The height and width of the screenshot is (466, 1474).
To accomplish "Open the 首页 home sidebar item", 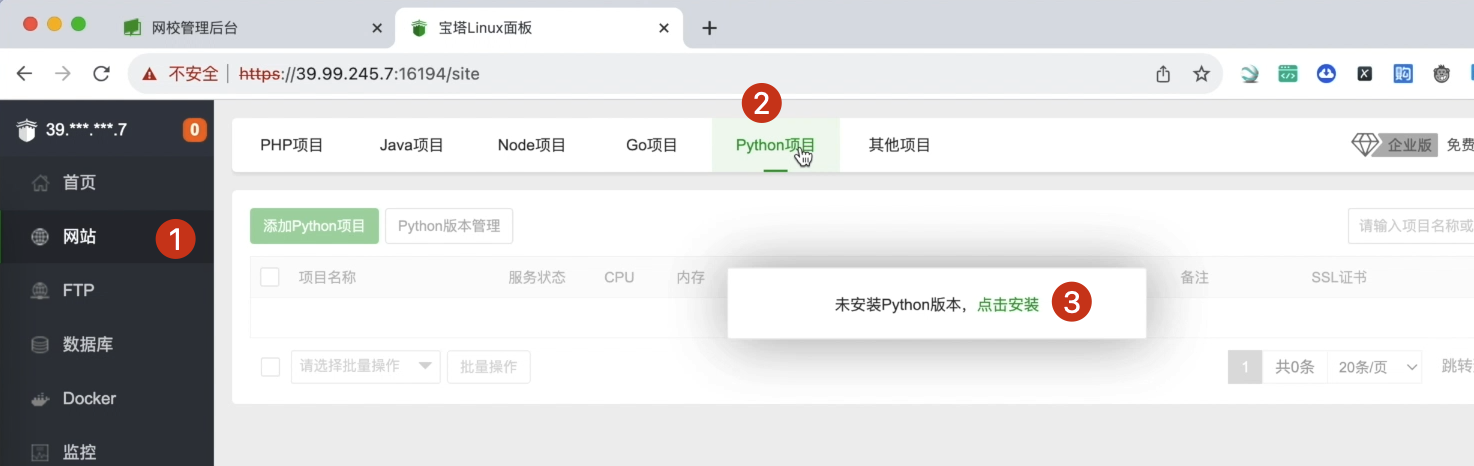I will (107, 183).
